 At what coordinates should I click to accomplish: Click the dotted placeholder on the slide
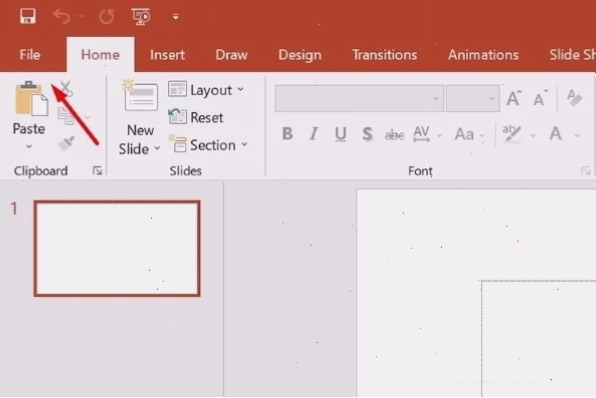(x=538, y=338)
